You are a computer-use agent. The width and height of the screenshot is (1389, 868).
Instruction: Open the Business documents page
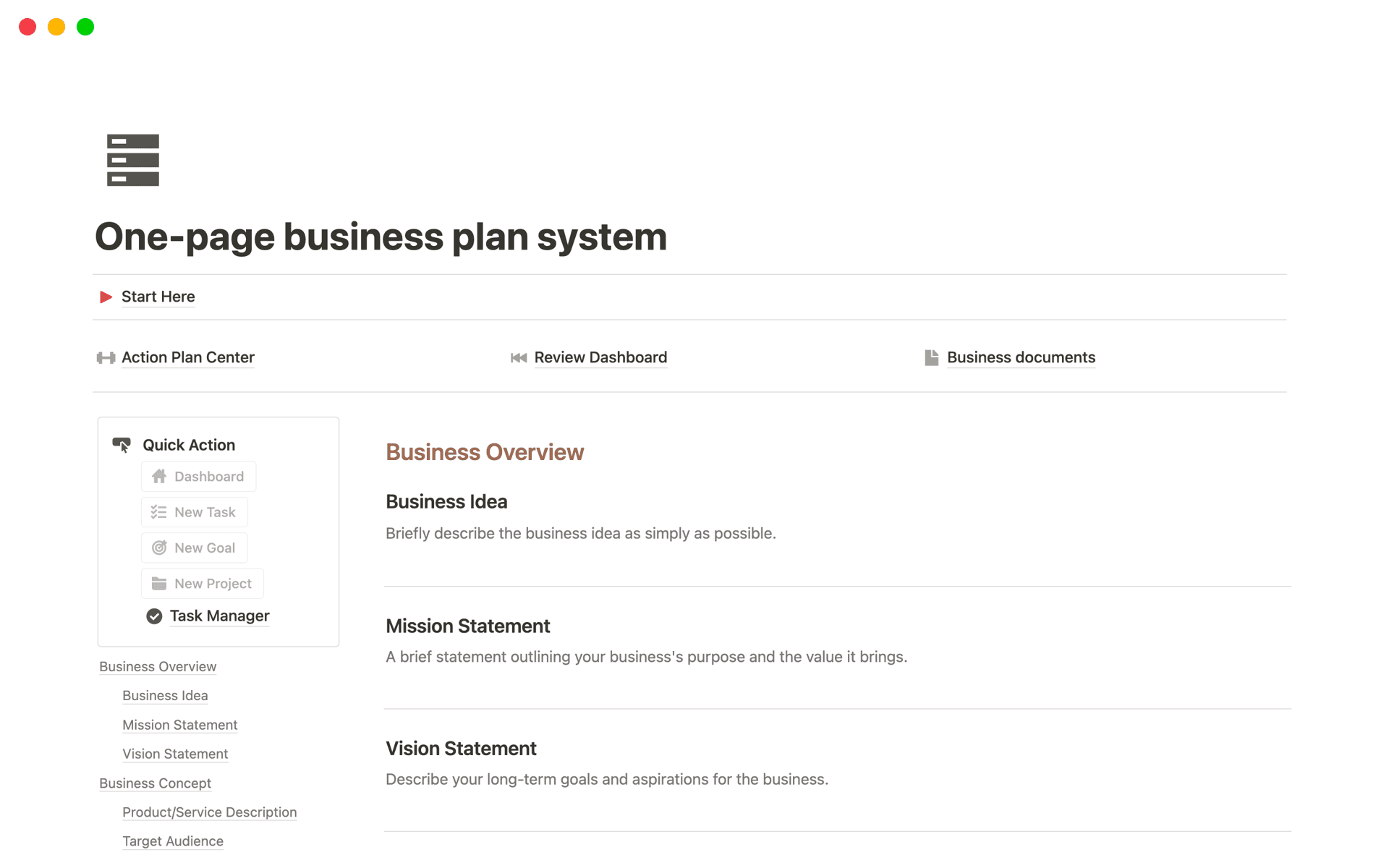(x=1020, y=357)
